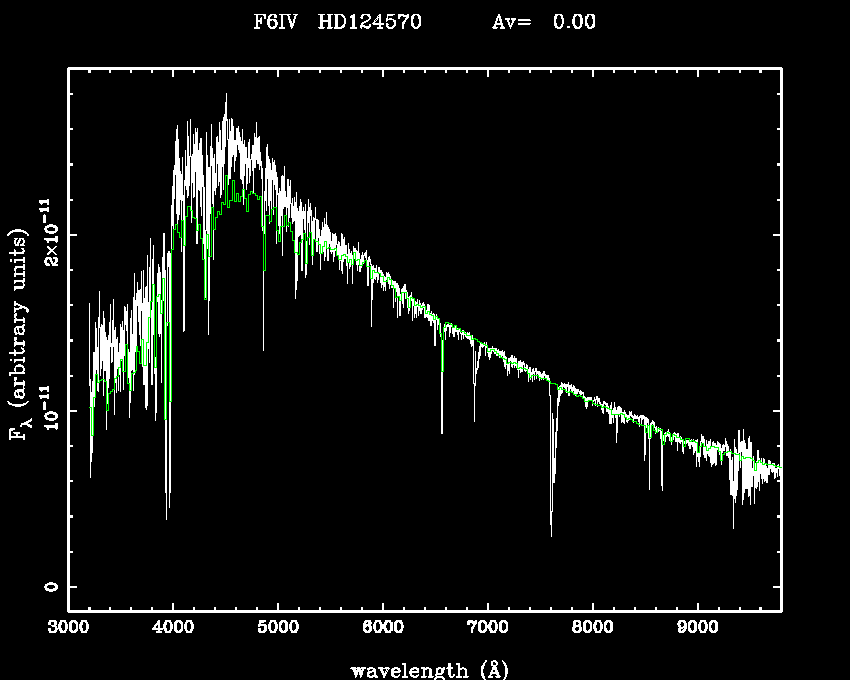Click the absorption line tip just below 4000 Å
Image resolution: width=850 pixels, height=680 pixels.
(167, 518)
